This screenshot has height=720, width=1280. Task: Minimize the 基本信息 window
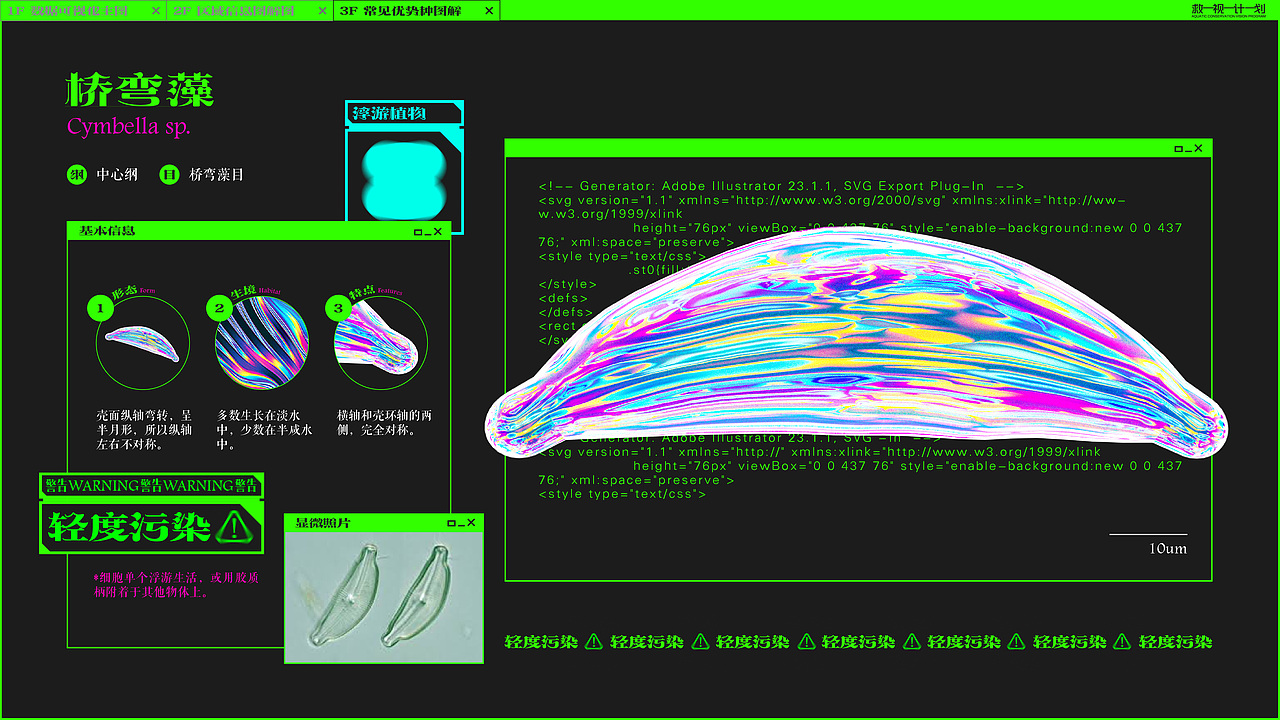coord(429,234)
